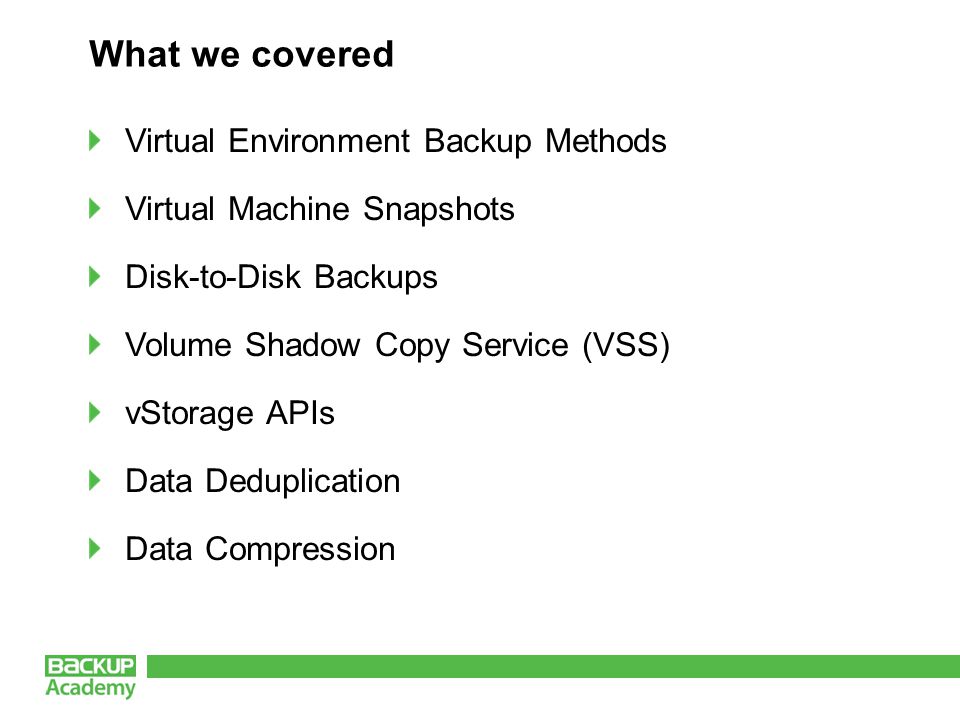The height and width of the screenshot is (720, 960).
Task: Click the 'vStorage APIs' bullet text
Action: click(230, 414)
